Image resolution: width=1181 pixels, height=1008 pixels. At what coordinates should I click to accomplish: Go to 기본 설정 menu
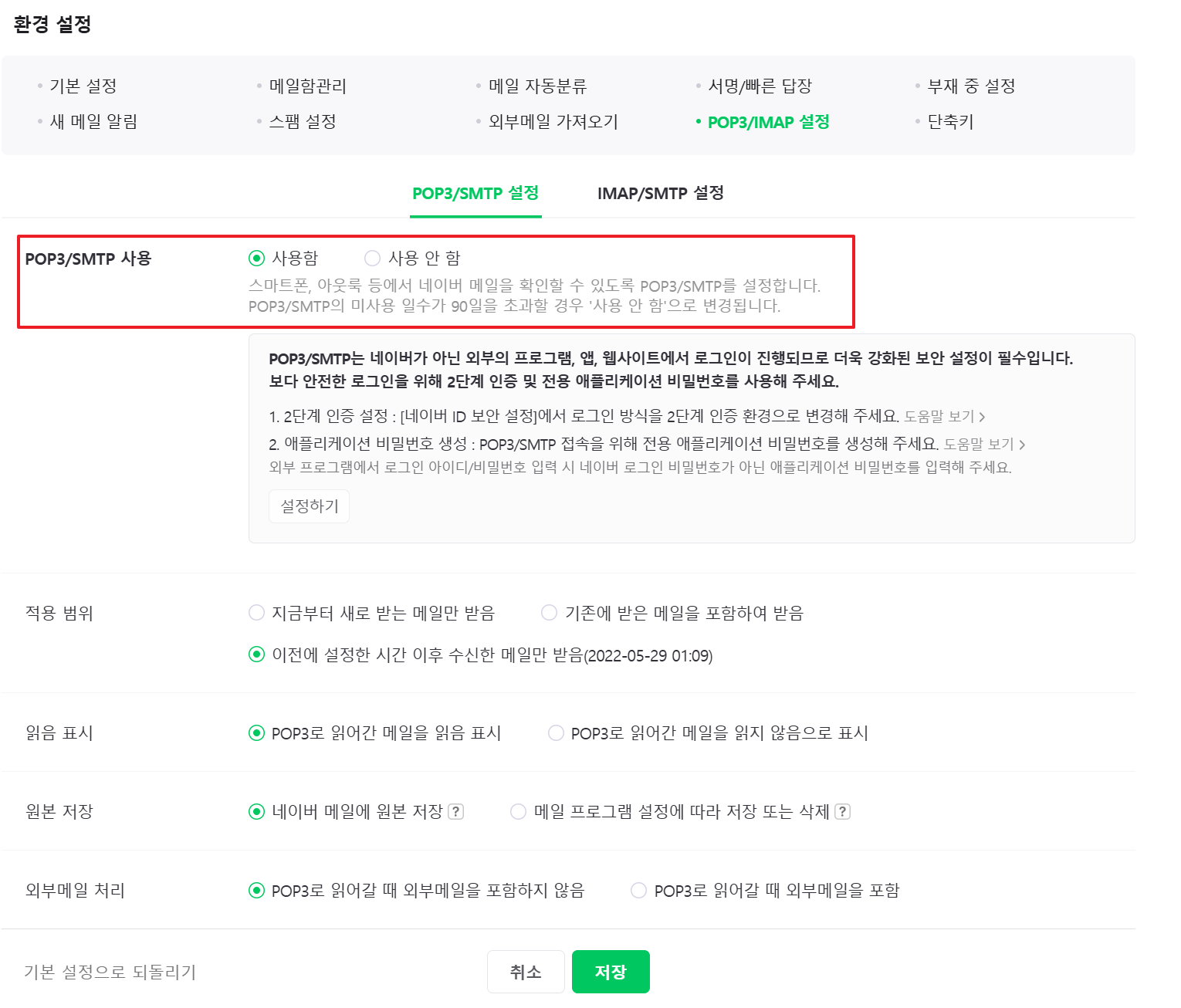(x=83, y=86)
